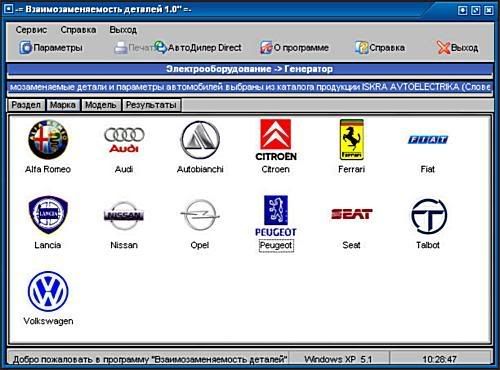The image size is (500, 370).
Task: Click the scrolling ISKRA AVTOELECTRIKA banner
Action: 250,87
